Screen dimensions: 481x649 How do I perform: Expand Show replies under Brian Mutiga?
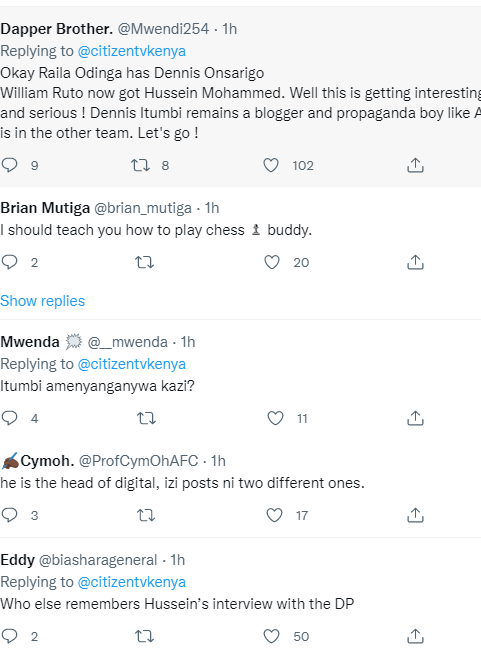(x=42, y=301)
